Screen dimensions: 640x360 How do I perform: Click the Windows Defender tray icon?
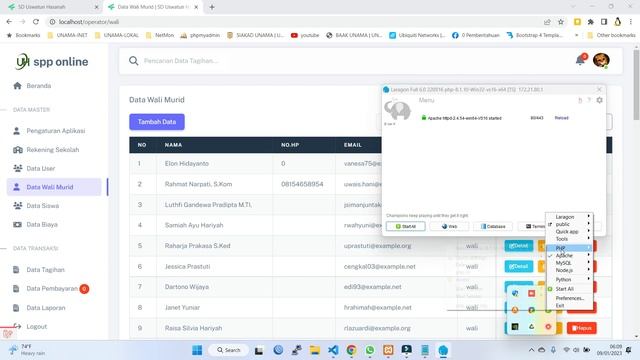(x=515, y=293)
